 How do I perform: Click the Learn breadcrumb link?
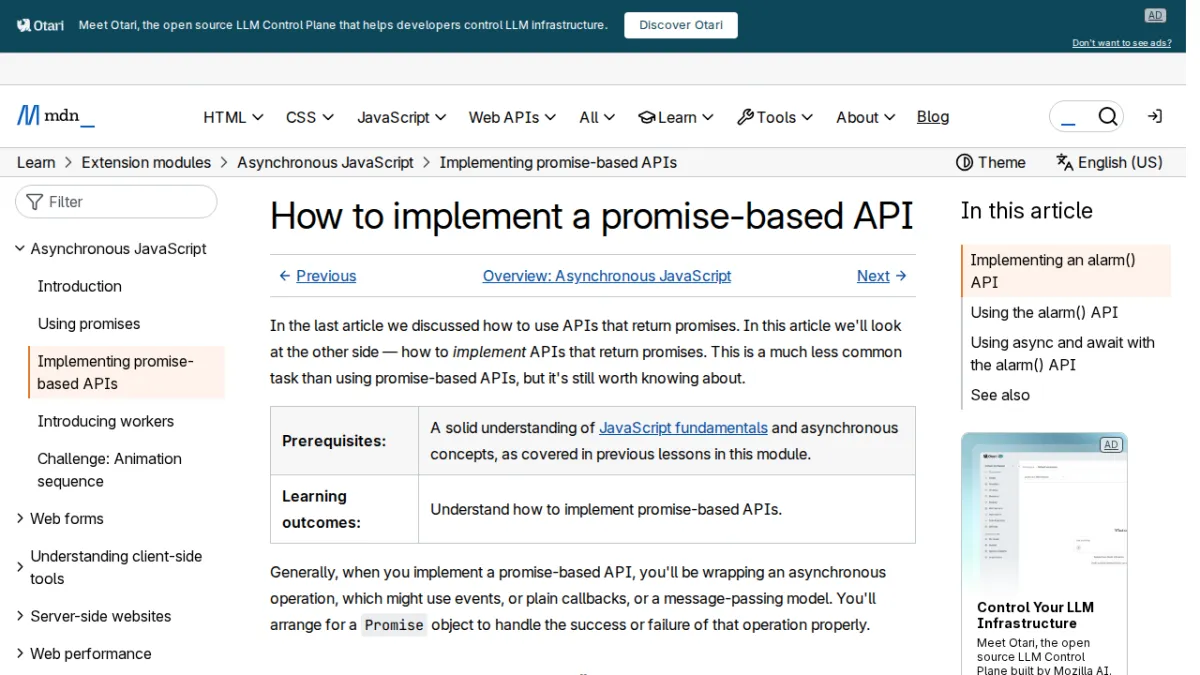[36, 162]
